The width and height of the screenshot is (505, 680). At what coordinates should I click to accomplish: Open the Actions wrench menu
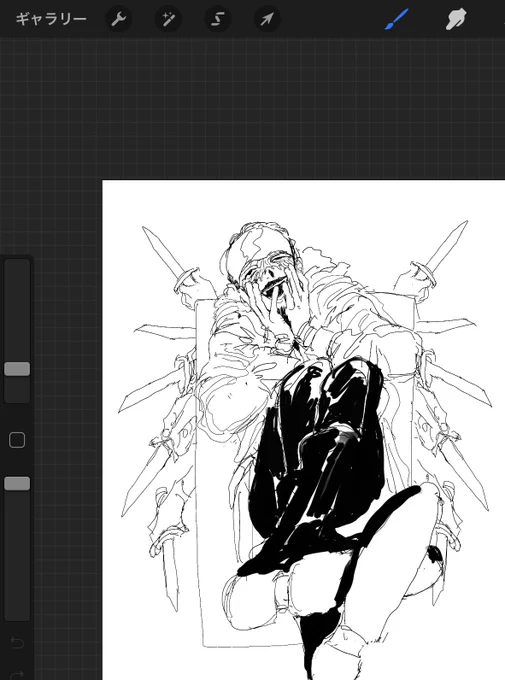118,20
